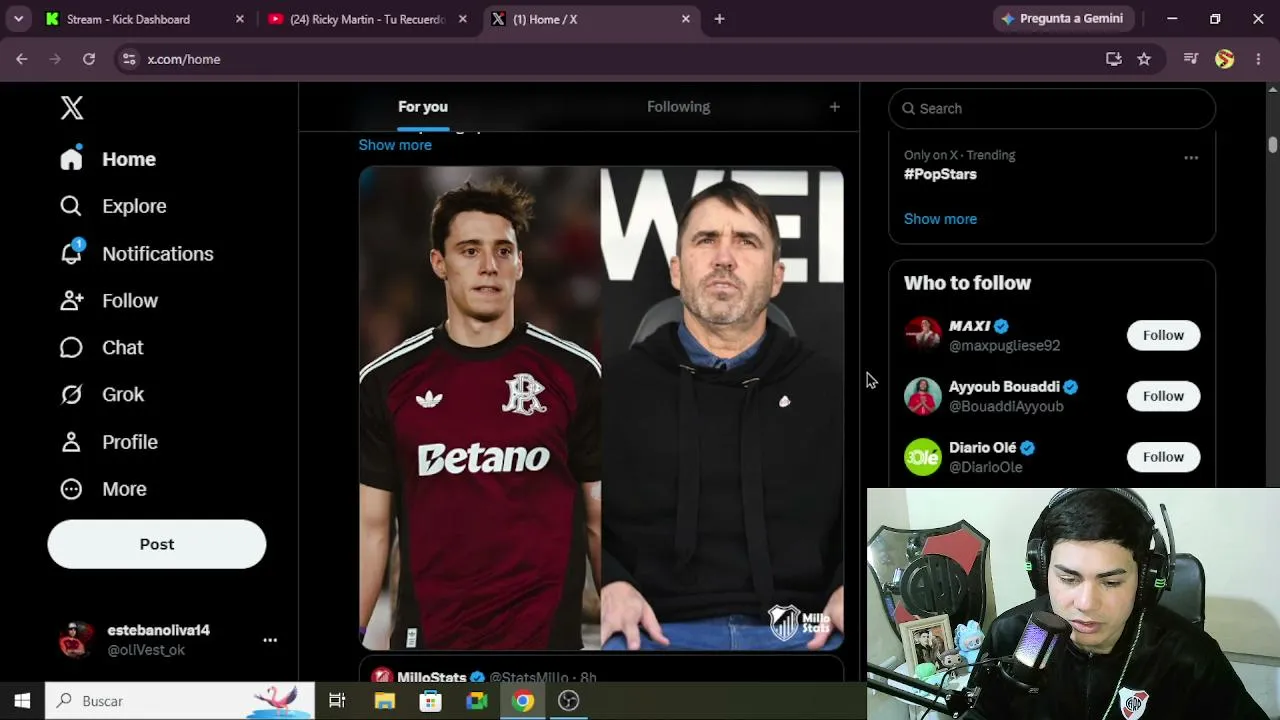Open more options for #PopStars trend
The image size is (1280, 720).
click(x=1191, y=158)
